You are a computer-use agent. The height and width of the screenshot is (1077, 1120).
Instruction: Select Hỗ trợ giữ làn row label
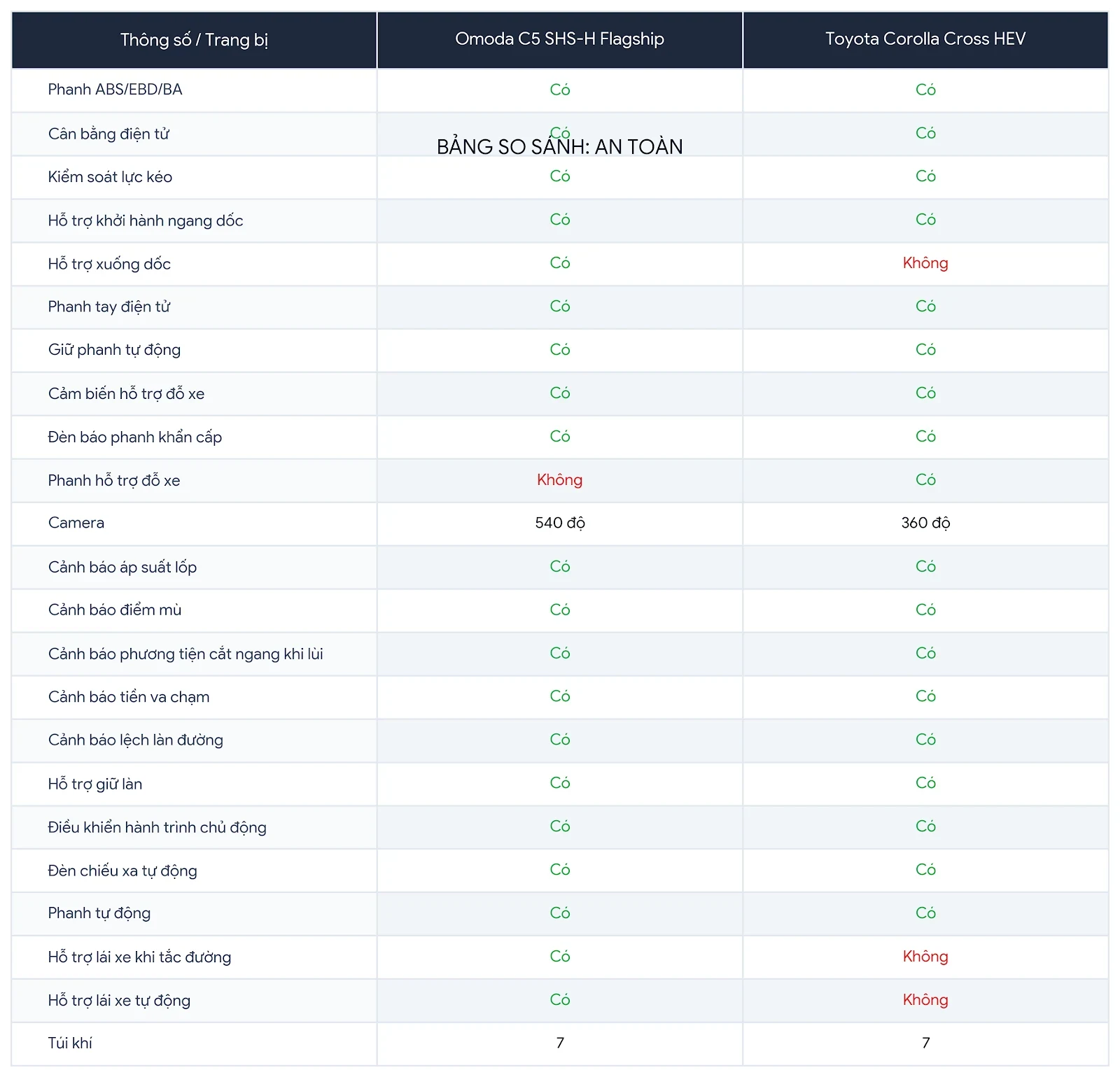(x=95, y=784)
